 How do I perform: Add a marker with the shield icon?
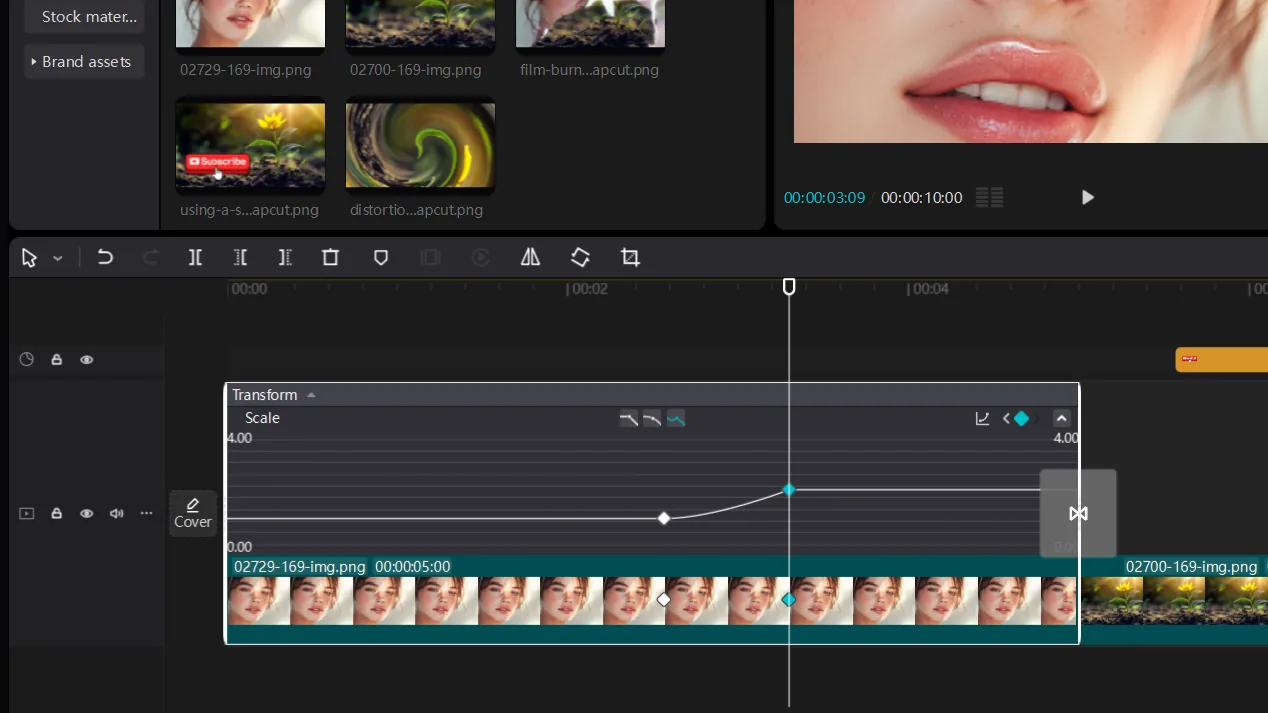(x=381, y=257)
